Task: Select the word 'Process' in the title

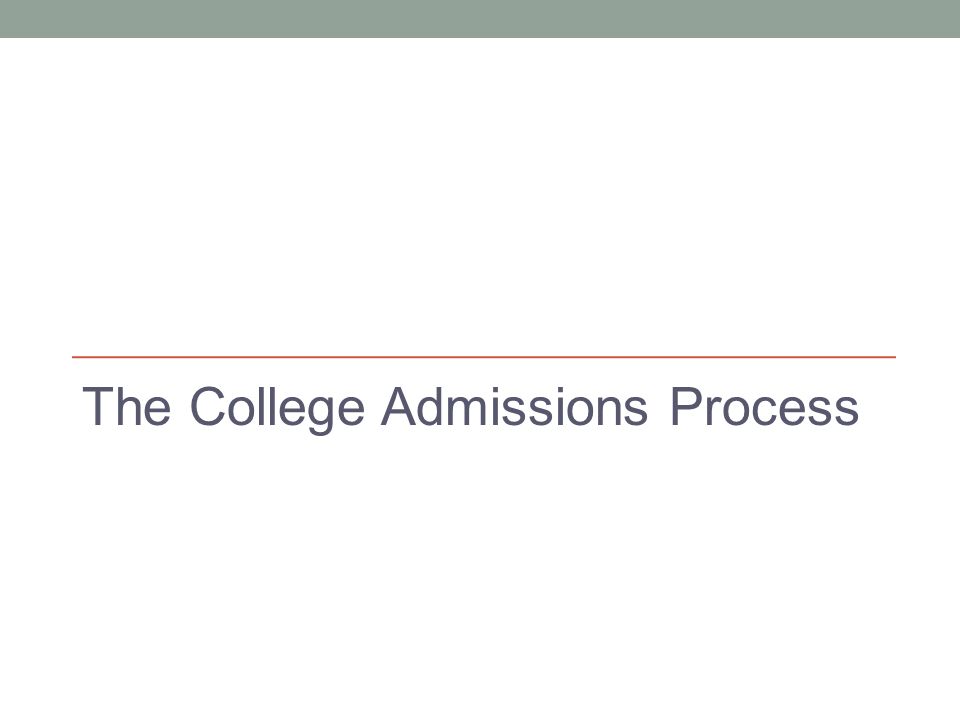Action: point(765,406)
